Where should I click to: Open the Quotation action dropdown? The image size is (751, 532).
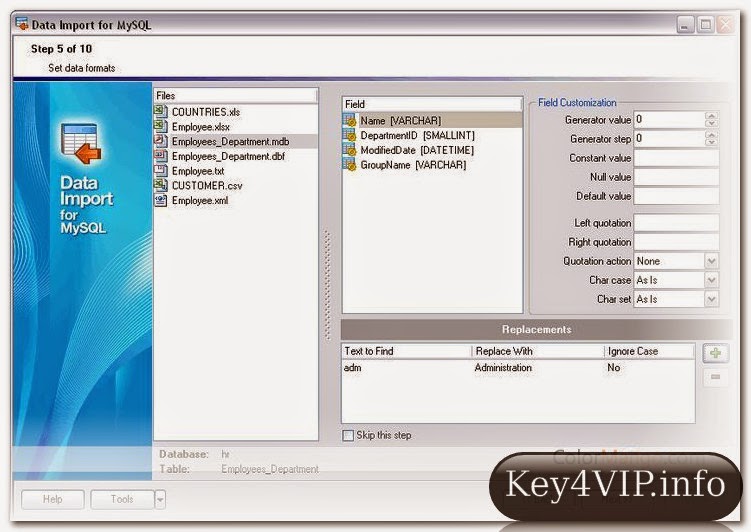(x=711, y=261)
